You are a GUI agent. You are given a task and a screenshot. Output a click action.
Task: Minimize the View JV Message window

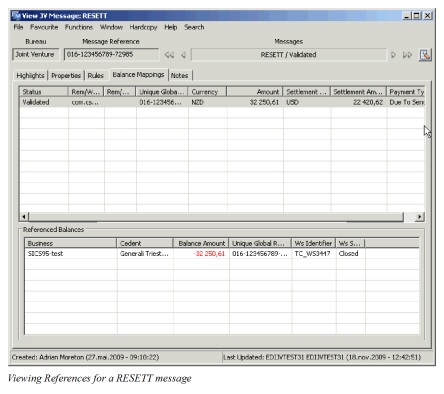[x=407, y=15]
